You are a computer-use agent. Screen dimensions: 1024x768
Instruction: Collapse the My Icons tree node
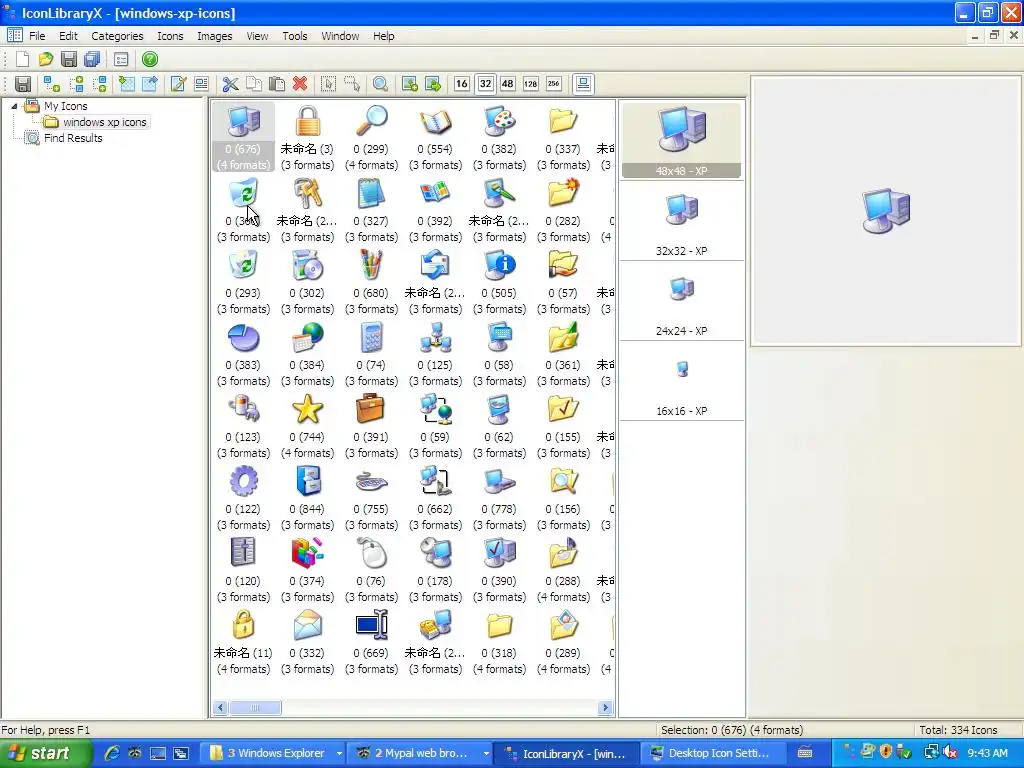tap(14, 106)
